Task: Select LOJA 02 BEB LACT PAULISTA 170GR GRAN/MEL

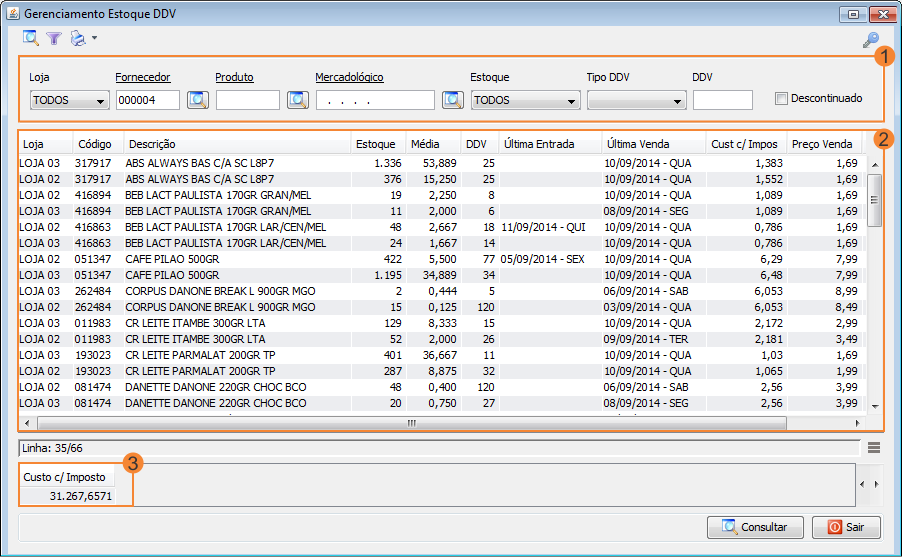Action: pyautogui.click(x=440, y=195)
